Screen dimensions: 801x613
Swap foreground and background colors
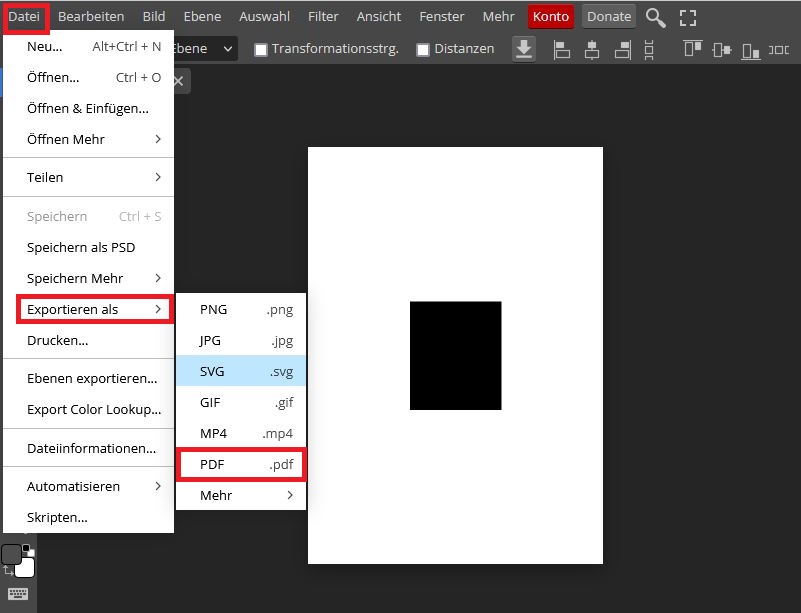(8, 570)
